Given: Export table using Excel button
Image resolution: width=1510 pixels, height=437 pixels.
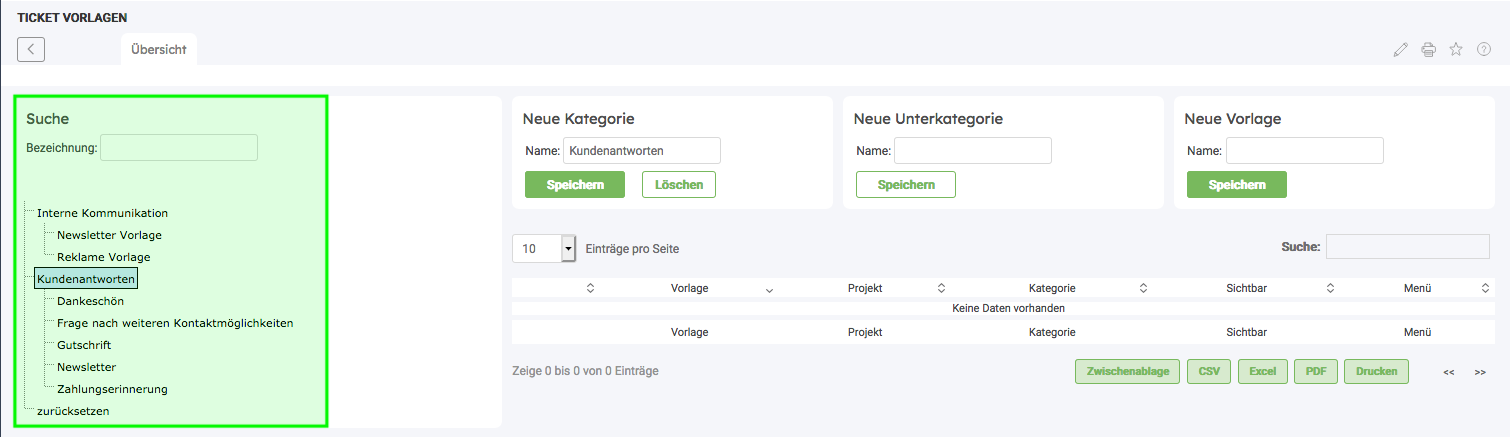Looking at the screenshot, I should (x=1262, y=371).
